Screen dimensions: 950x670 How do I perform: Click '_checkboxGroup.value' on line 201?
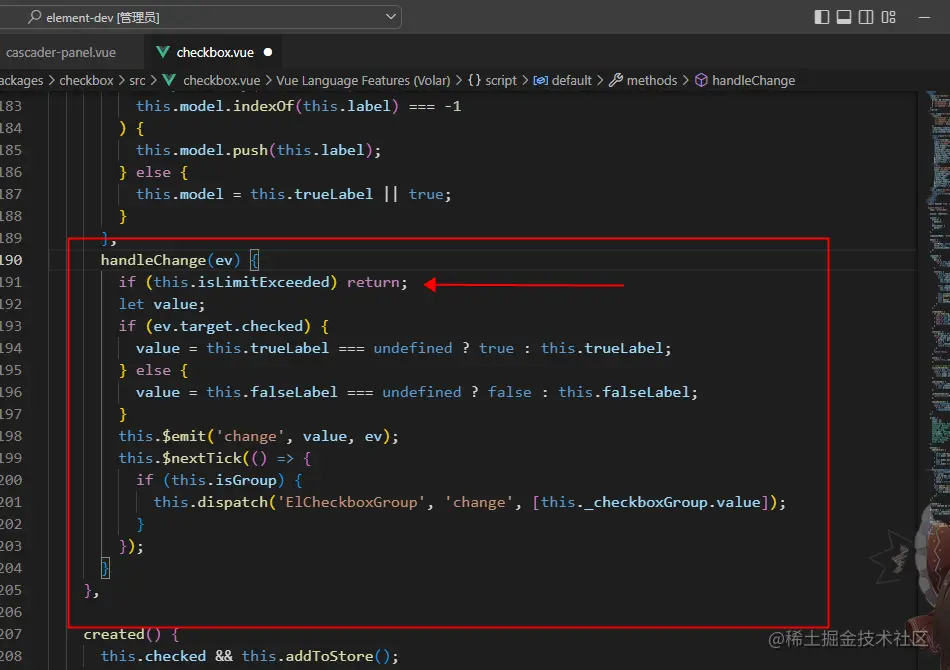(x=672, y=502)
